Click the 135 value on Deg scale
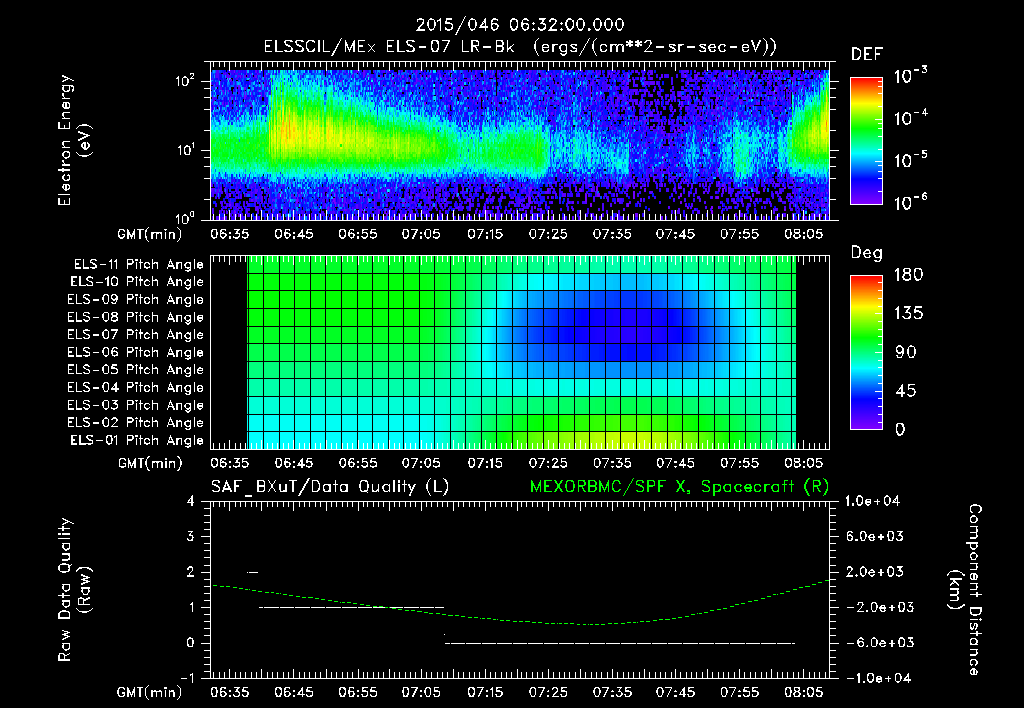This screenshot has width=1024, height=708. coord(909,314)
